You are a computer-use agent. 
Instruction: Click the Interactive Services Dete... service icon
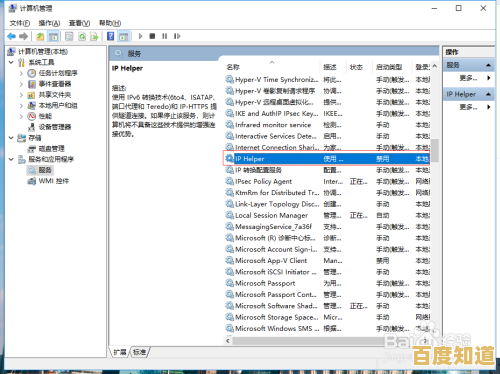click(229, 136)
